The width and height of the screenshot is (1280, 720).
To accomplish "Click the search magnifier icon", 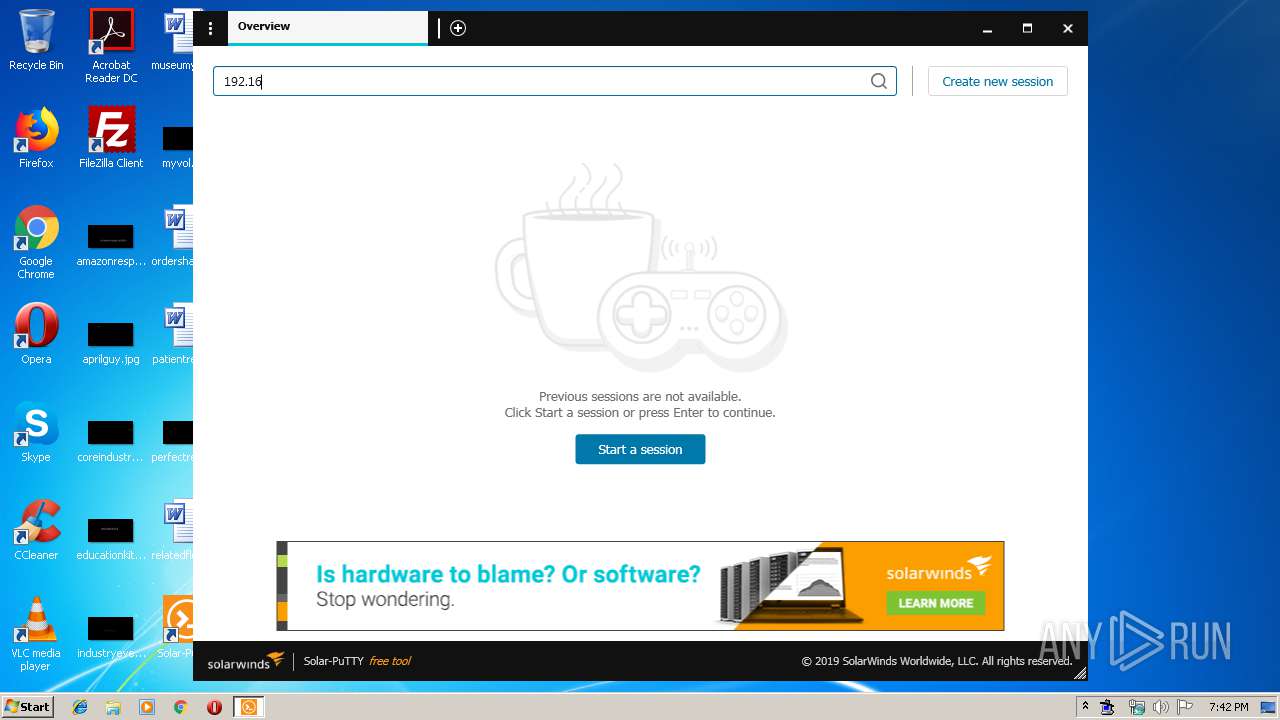I will (x=879, y=81).
